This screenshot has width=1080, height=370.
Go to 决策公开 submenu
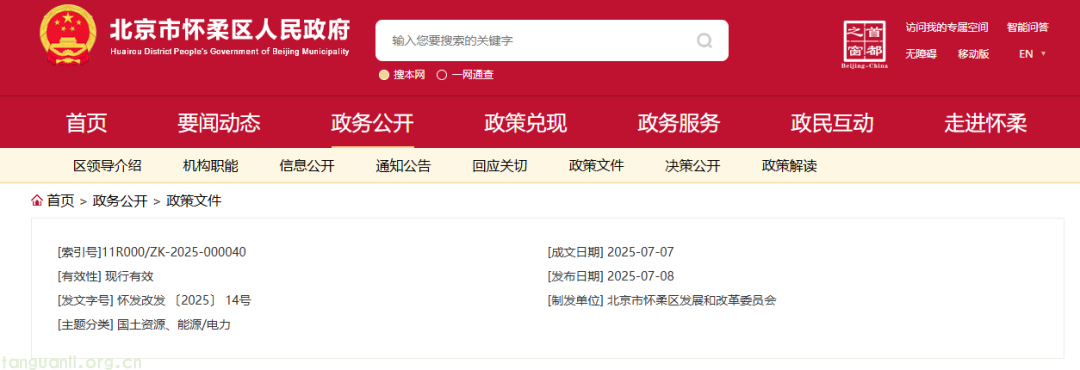[693, 165]
